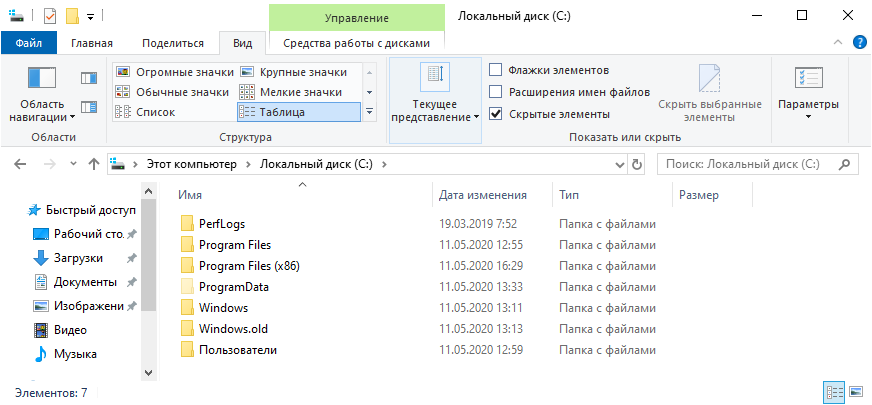872x405 pixels.
Task: Click the help question mark icon
Action: [x=858, y=42]
